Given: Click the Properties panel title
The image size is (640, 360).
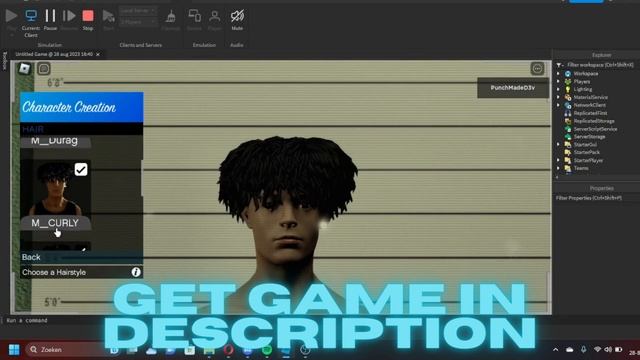Looking at the screenshot, I should click(x=602, y=188).
